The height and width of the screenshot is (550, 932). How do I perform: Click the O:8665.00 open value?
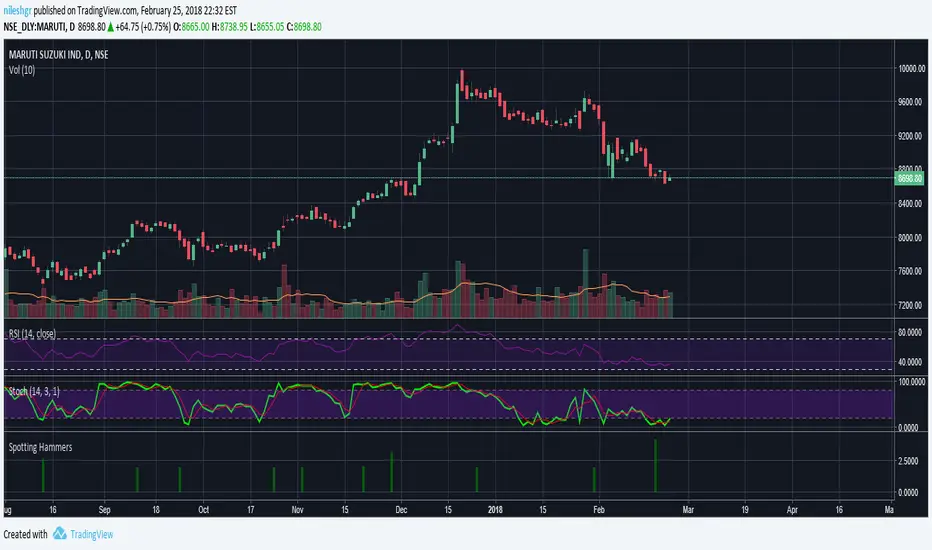[x=191, y=27]
